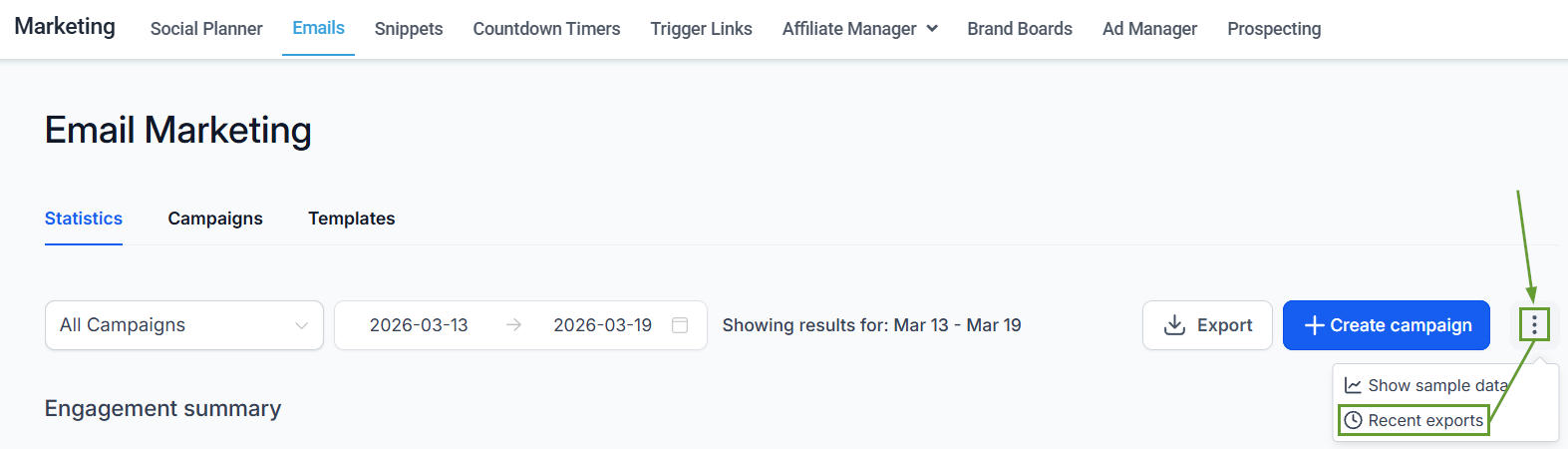
Task: Open Ad Manager
Action: coord(1149,29)
